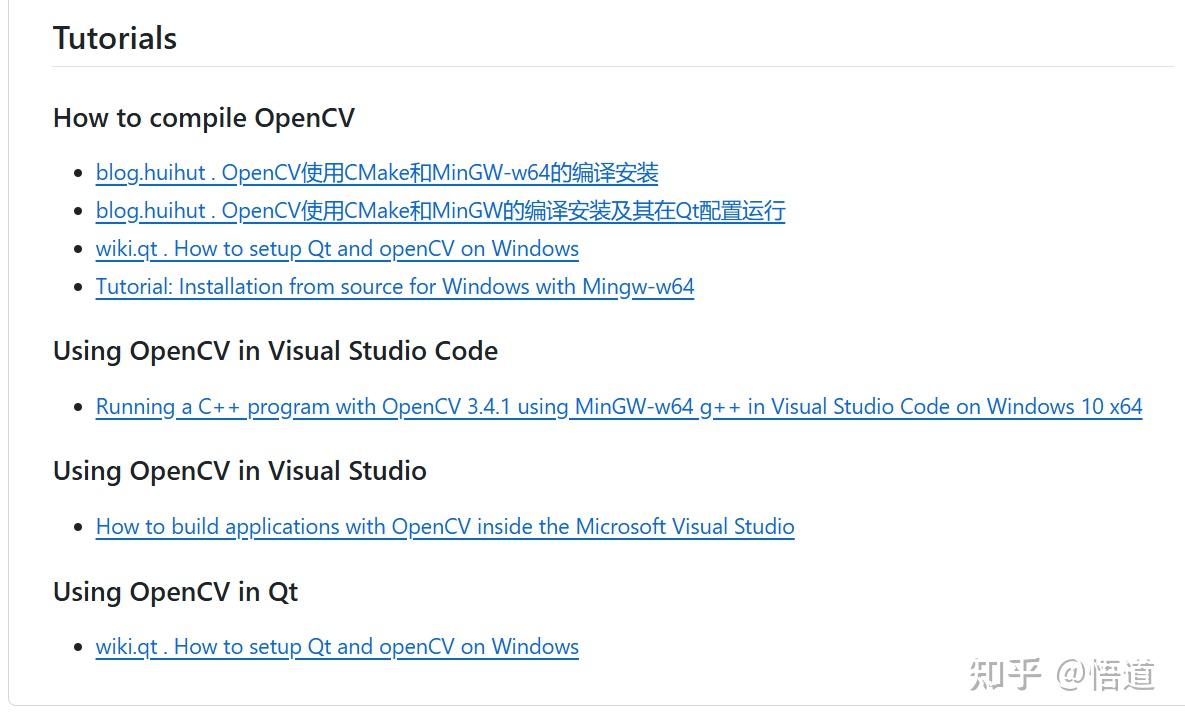Click the bullet before the Qt配置运行 link
The width and height of the screenshot is (1185, 721).
pos(78,212)
